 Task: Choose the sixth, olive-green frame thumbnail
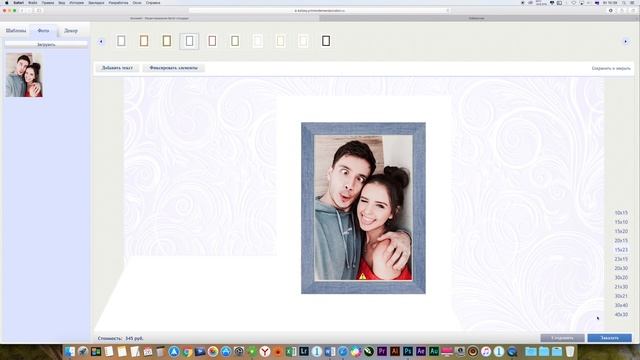[235, 41]
